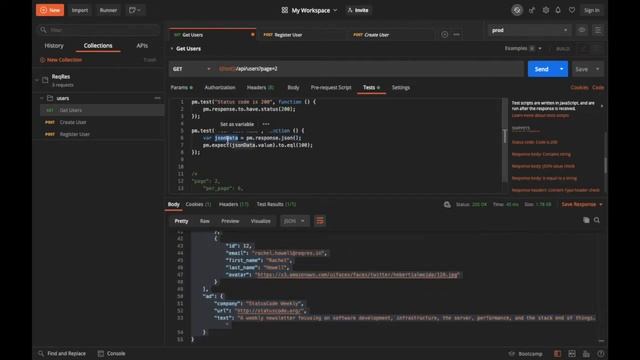
Task: Open the Runner
Action: tap(108, 10)
